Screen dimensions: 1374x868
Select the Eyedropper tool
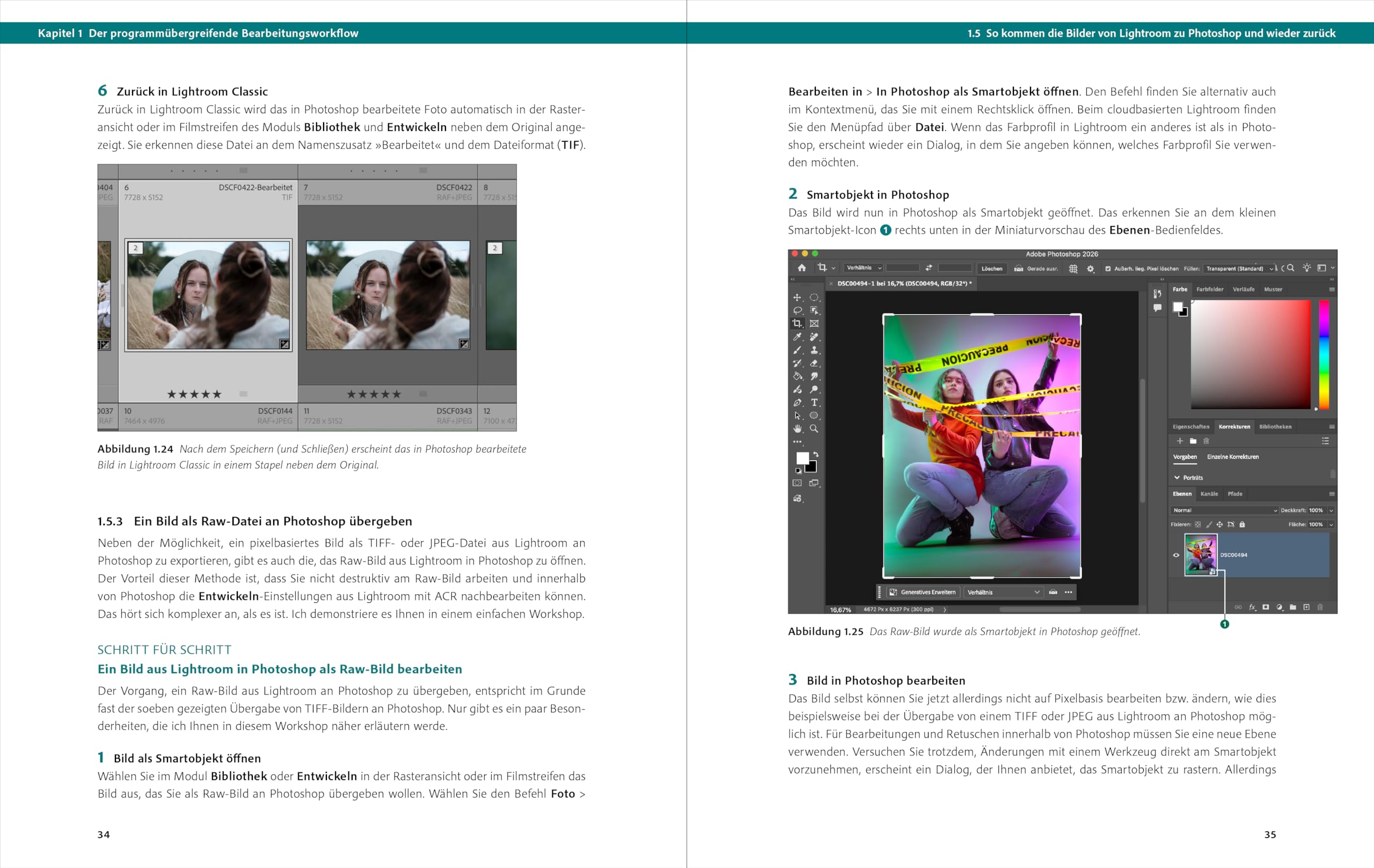click(797, 337)
